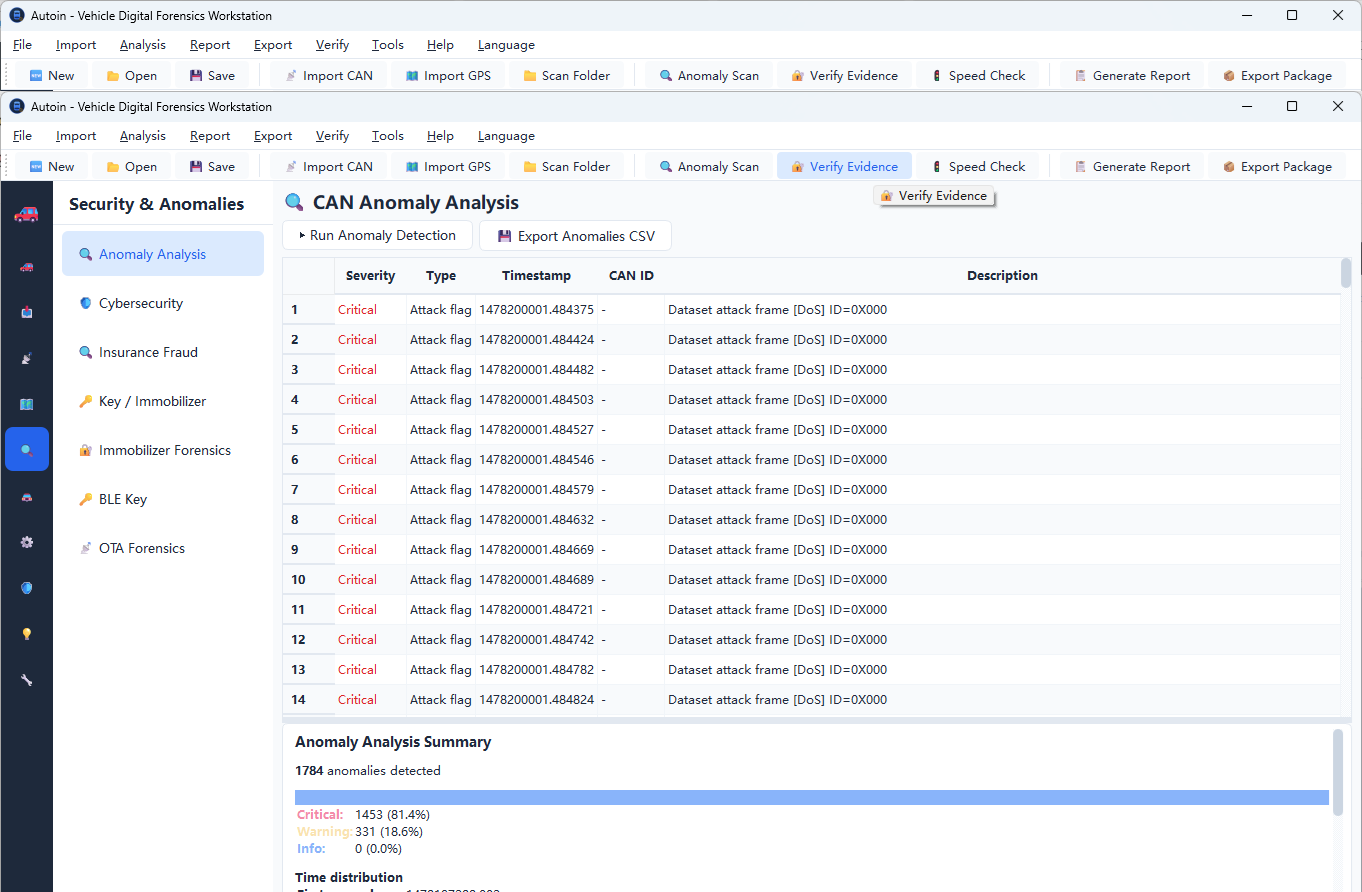Screen dimensions: 1362x892
Task: Click Import GPS in back window toolbar
Action: pos(448,75)
